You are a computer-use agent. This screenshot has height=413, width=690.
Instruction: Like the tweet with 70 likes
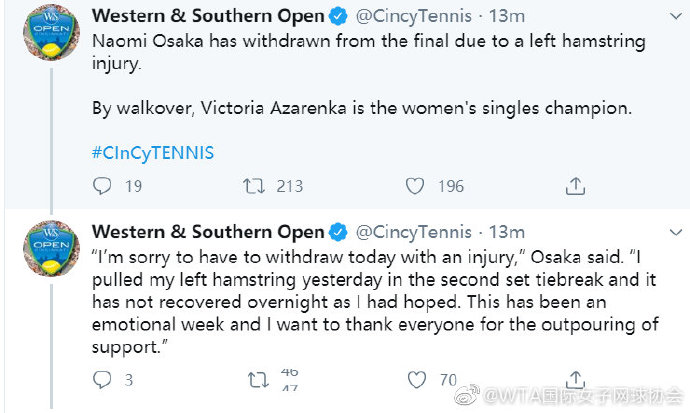tap(416, 380)
